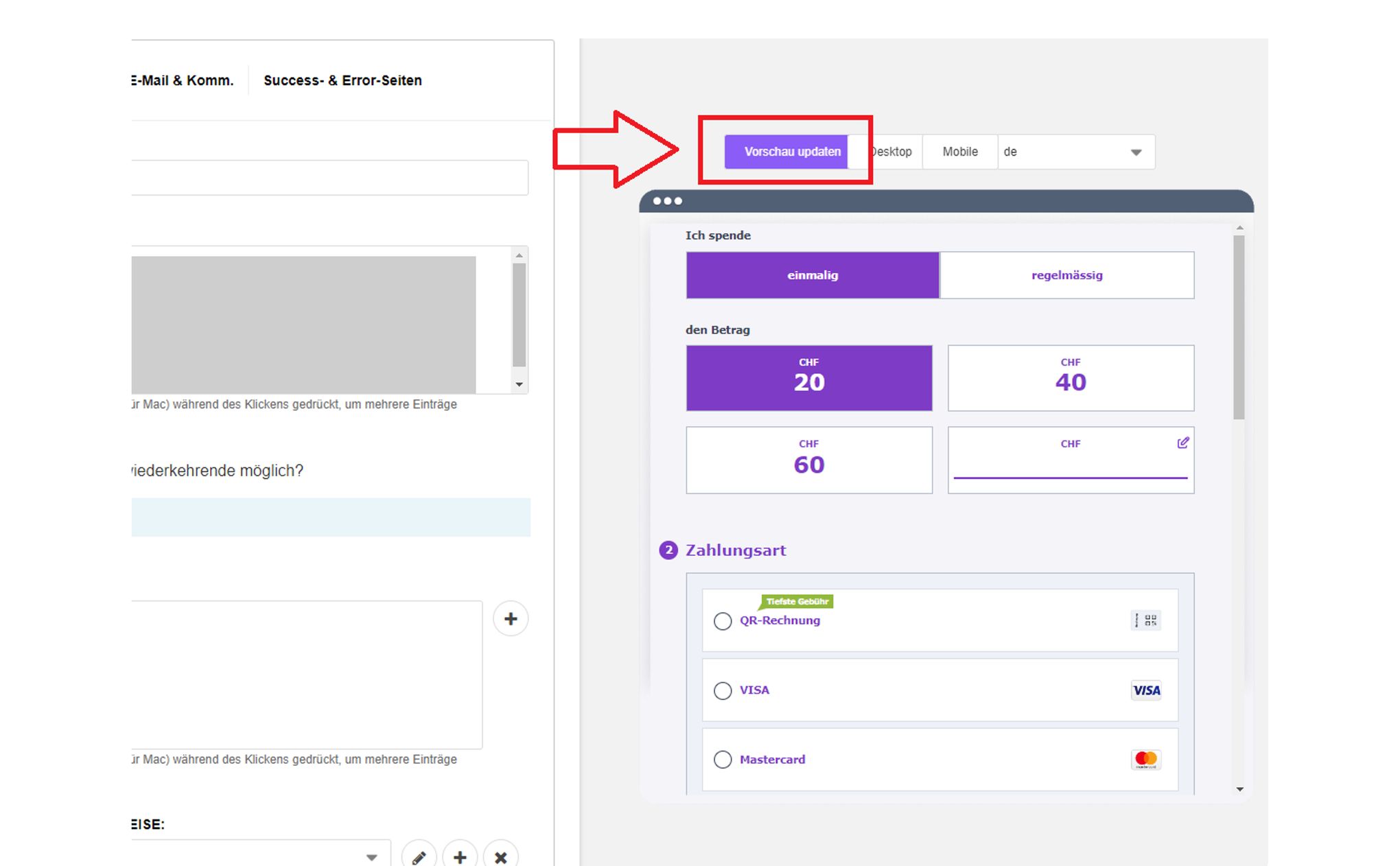The height and width of the screenshot is (866, 1400).
Task: Click the pencil edit icon near bottom dropdown
Action: coord(419,856)
